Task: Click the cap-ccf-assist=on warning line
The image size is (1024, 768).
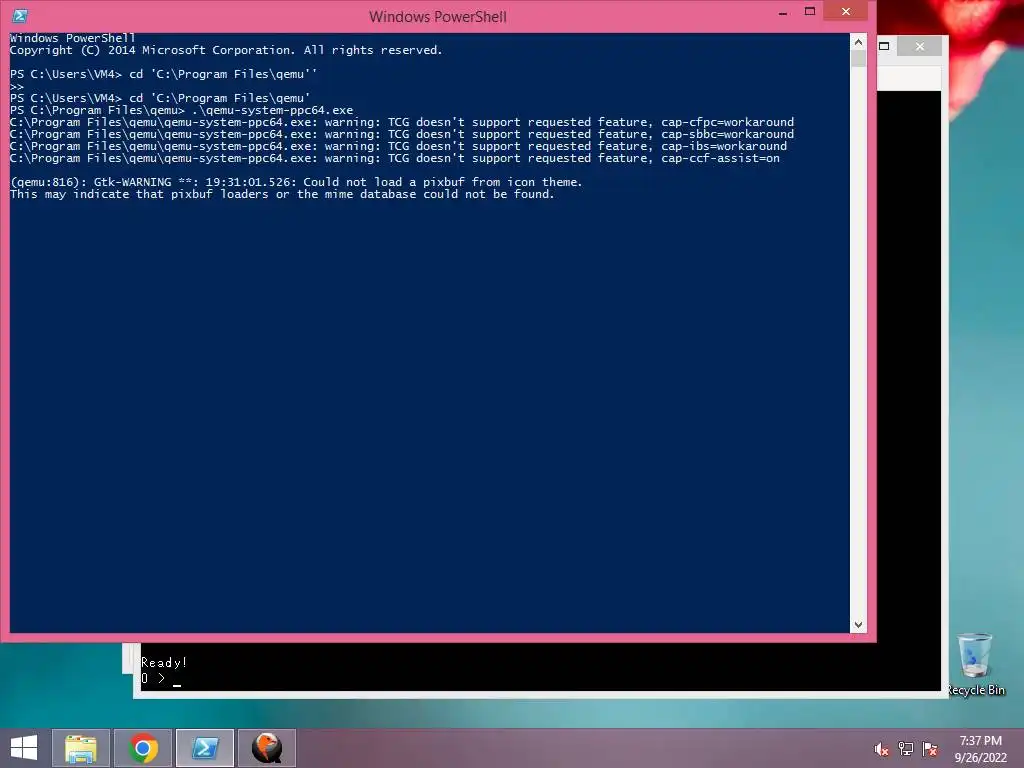Action: (x=394, y=158)
